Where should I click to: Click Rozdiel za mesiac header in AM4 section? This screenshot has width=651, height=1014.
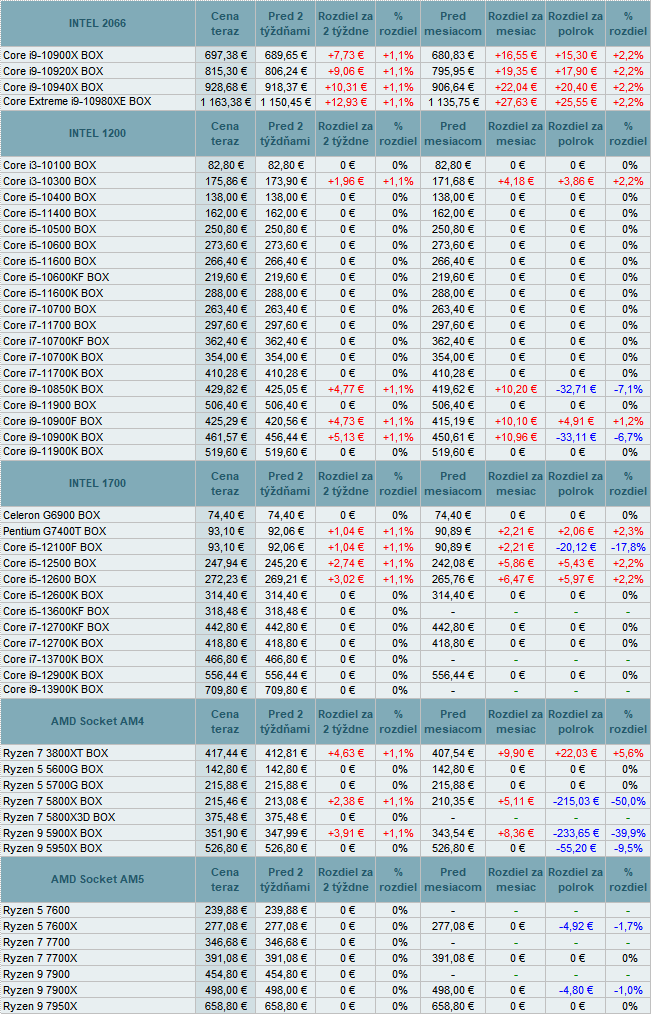tap(515, 722)
